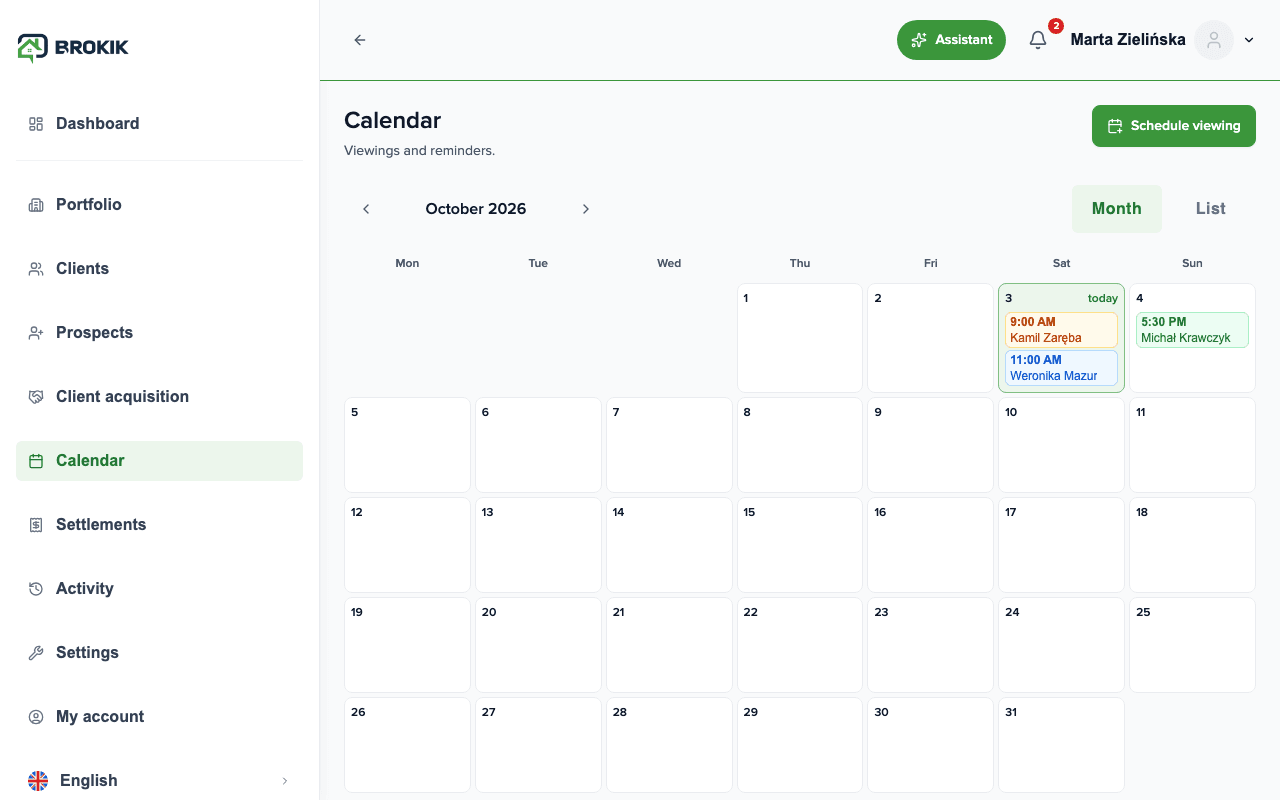The height and width of the screenshot is (800, 1280).
Task: Click the Schedule viewing button
Action: [x=1174, y=126]
